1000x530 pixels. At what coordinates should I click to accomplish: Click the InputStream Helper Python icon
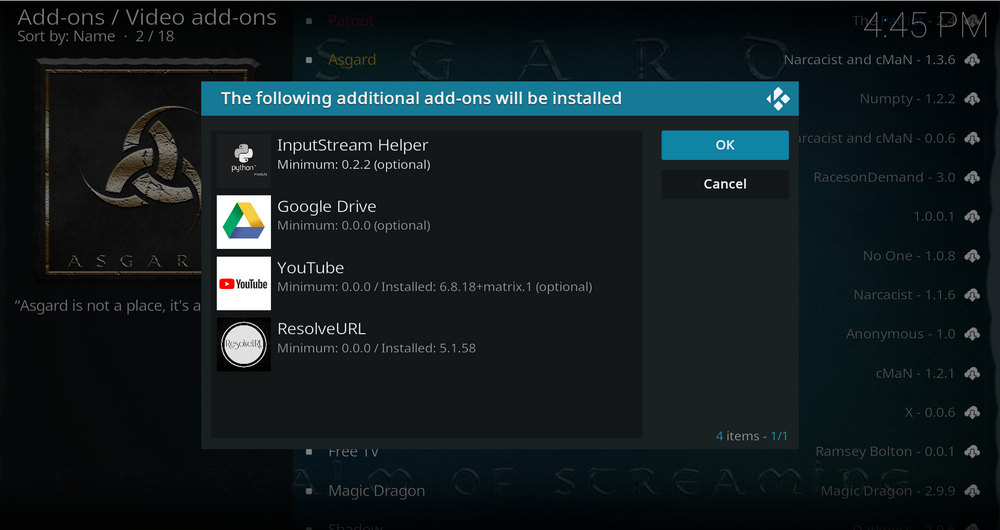coord(243,161)
